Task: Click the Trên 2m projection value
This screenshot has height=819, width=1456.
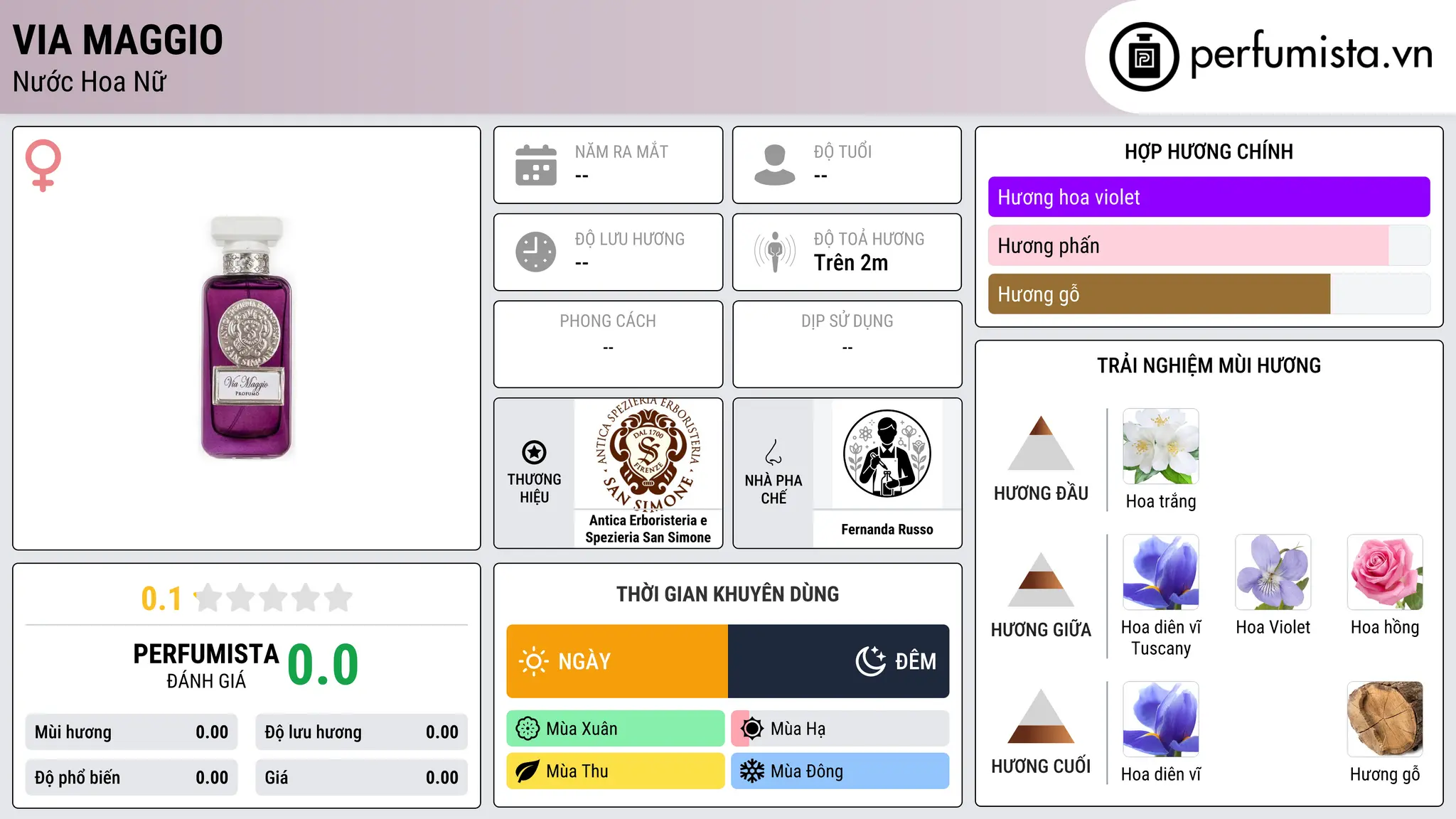Action: 851,263
